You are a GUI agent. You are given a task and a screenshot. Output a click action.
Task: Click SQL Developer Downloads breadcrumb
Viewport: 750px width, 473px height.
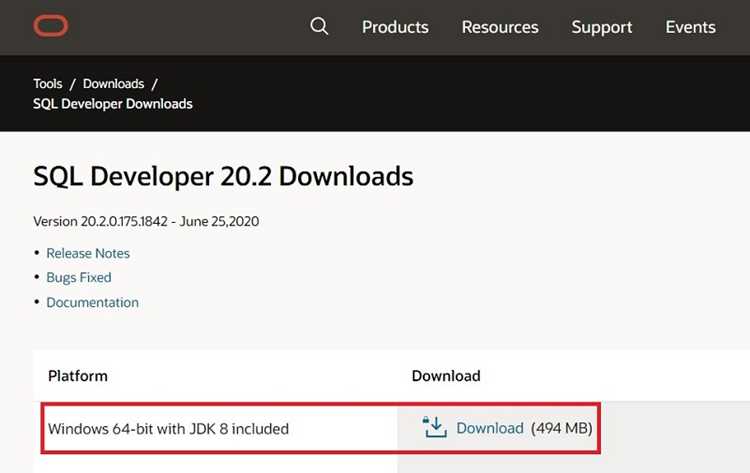(113, 104)
